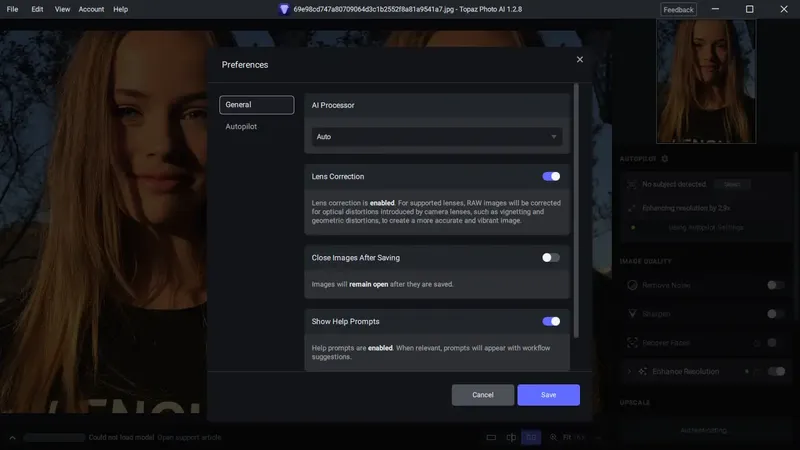Click the Preferences dialog vertical scrollbar
The width and height of the screenshot is (800, 450).
coord(577,210)
